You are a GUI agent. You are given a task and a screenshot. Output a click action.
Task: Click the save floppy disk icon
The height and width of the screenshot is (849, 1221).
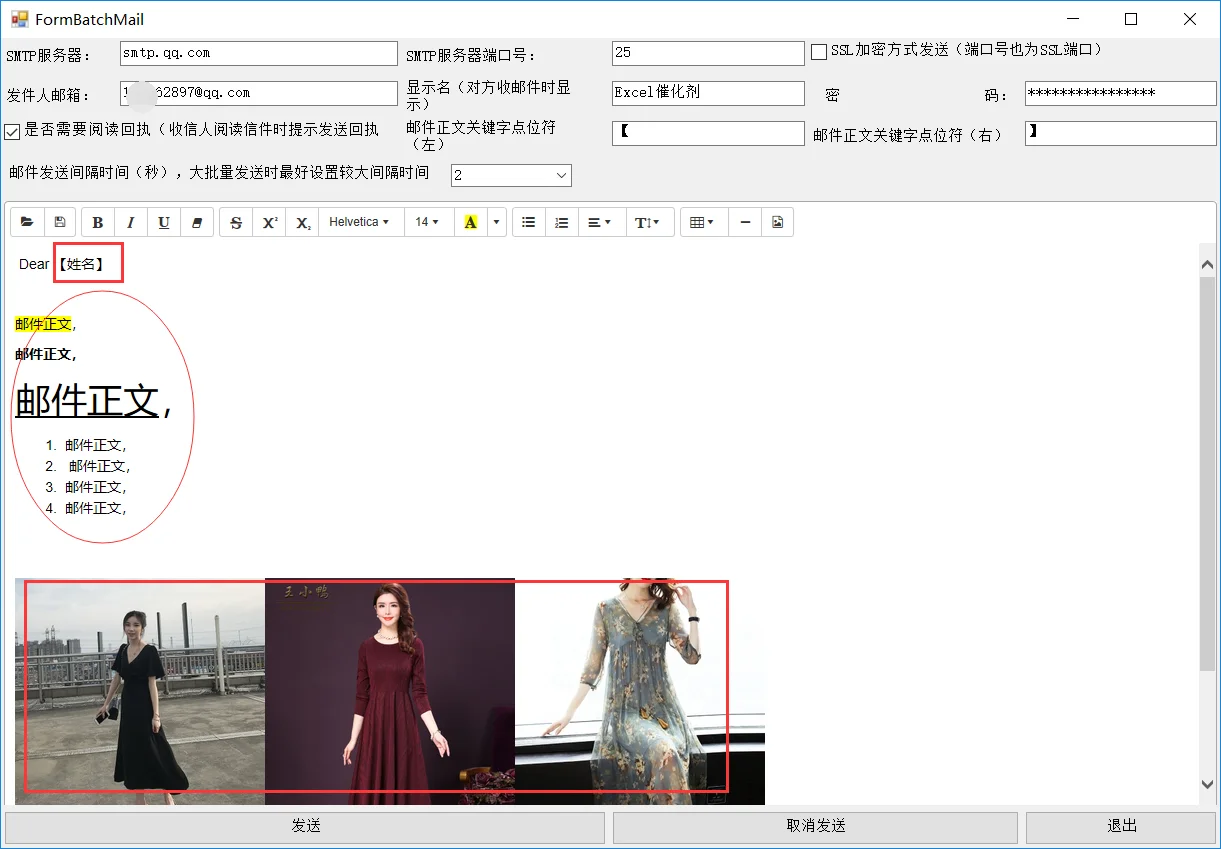tap(60, 222)
